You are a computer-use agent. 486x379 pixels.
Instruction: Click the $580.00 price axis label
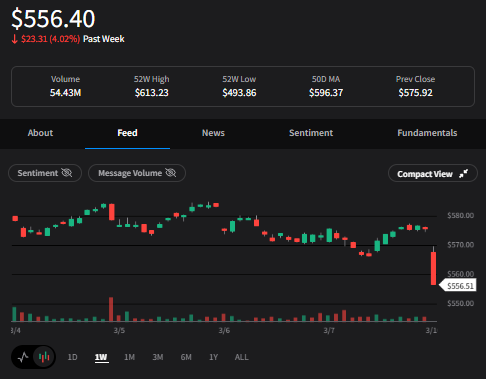pos(460,216)
